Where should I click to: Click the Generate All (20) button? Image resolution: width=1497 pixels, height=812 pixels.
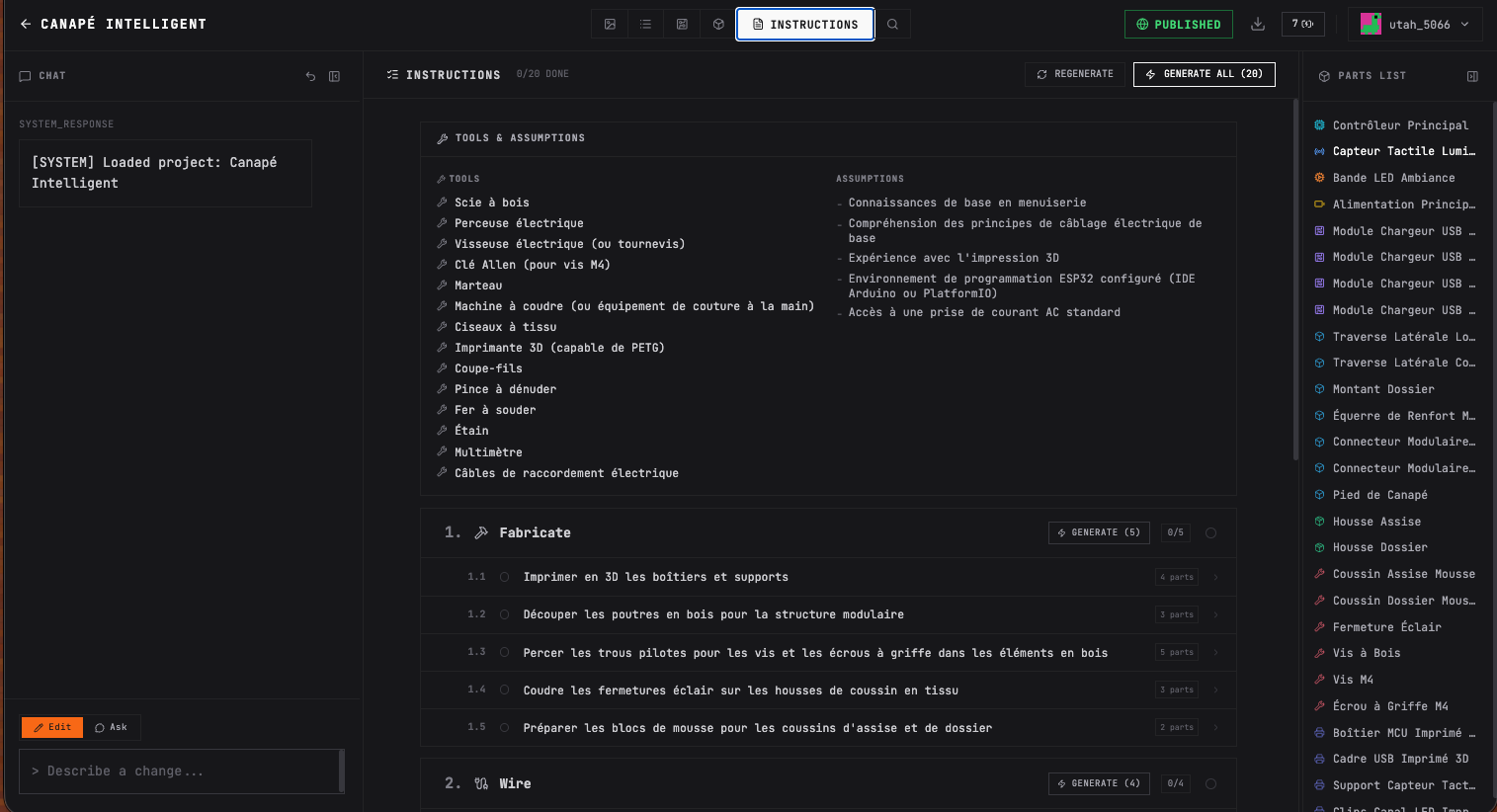pyautogui.click(x=1204, y=74)
